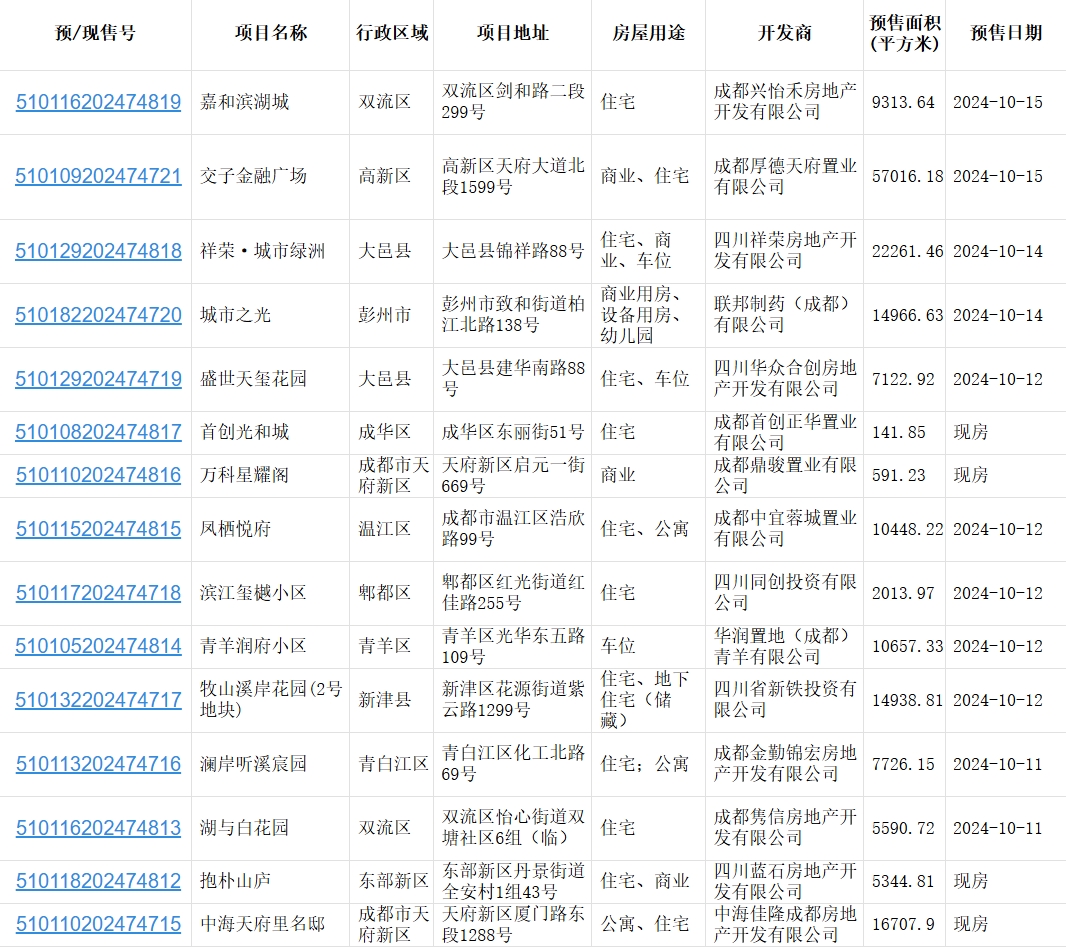
Task: Open presale number 510116202474819 link
Action: pos(99,102)
